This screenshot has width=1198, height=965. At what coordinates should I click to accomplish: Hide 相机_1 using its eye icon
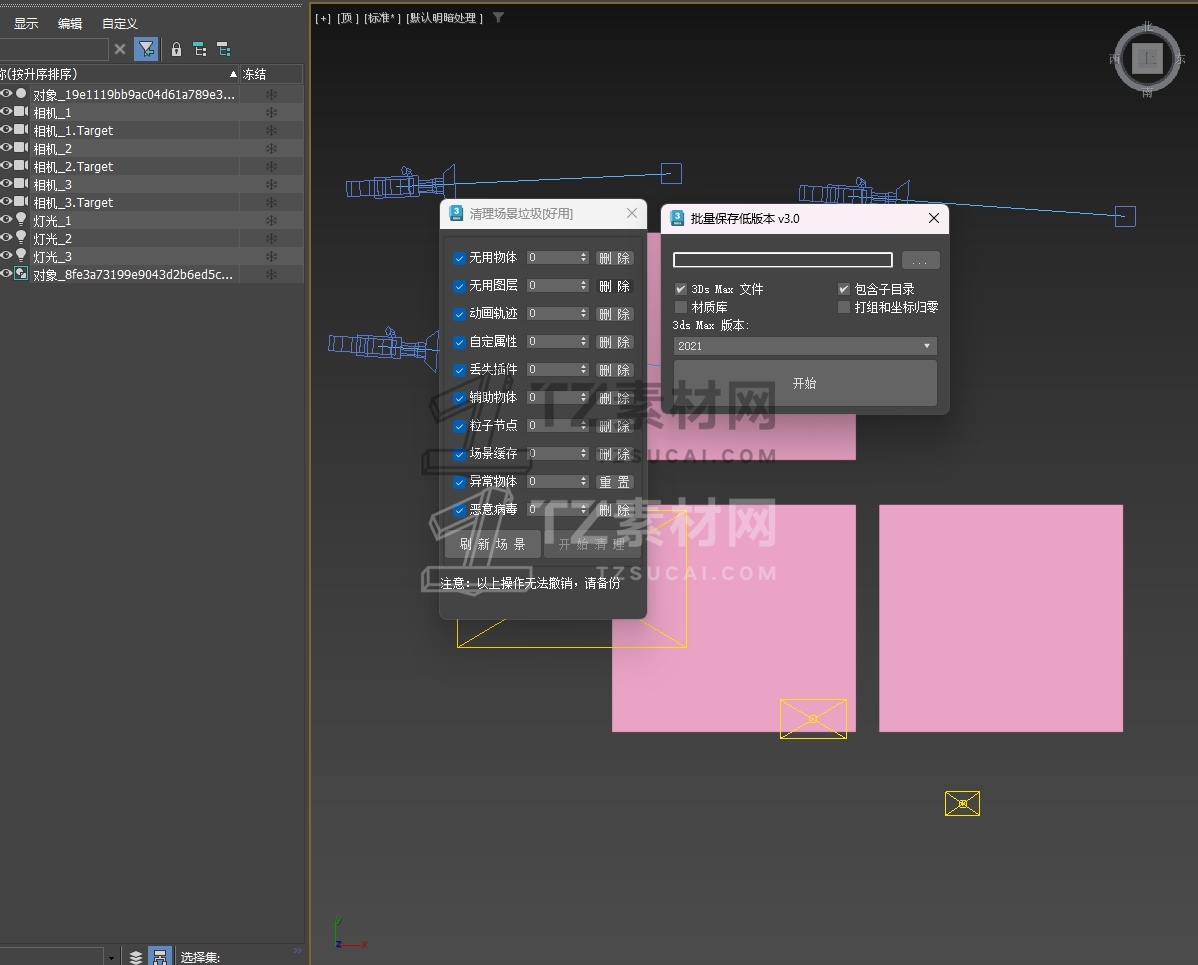click(6, 112)
